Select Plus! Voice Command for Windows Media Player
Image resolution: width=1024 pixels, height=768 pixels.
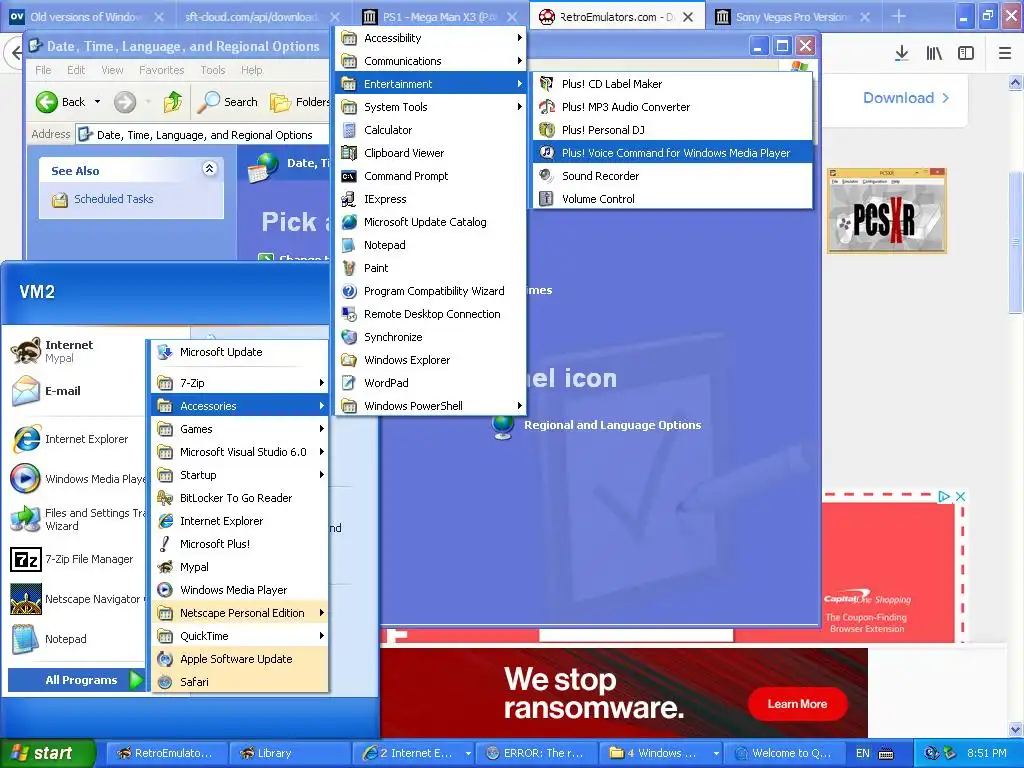[x=673, y=153]
